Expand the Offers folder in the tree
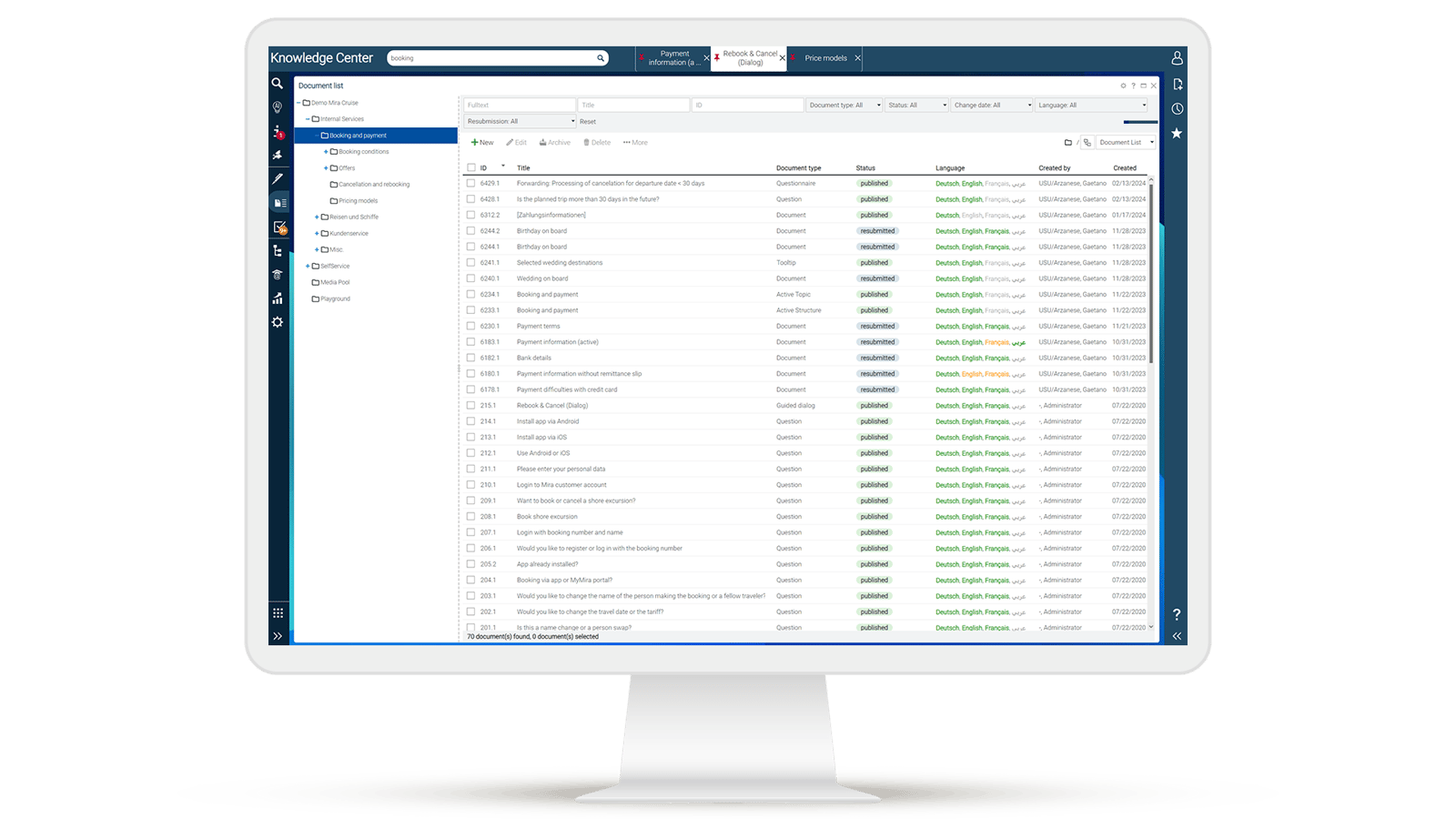The image size is (1456, 819). coord(325,167)
